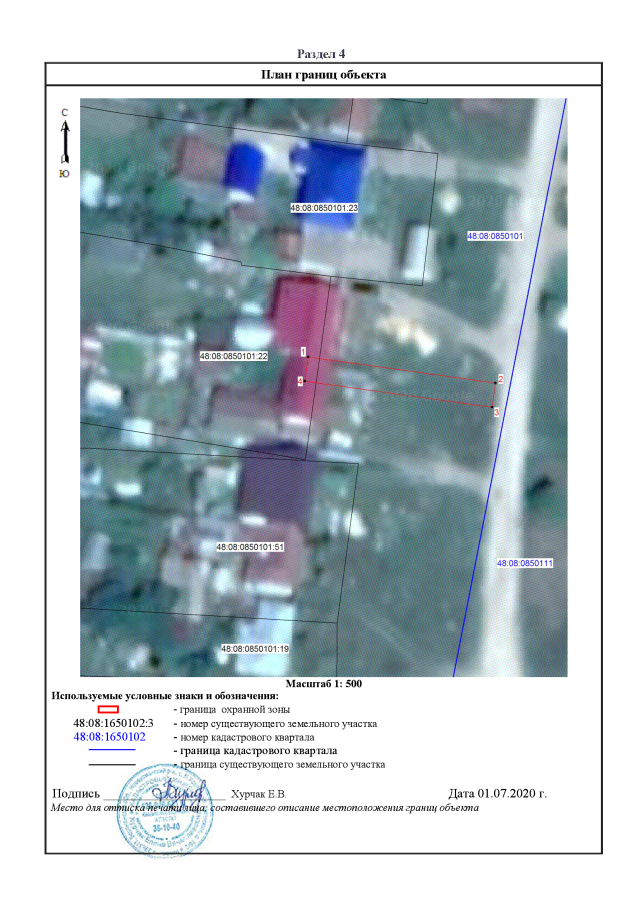
Task: Click parcel label 48:08:0850101:22
Action: tap(234, 356)
